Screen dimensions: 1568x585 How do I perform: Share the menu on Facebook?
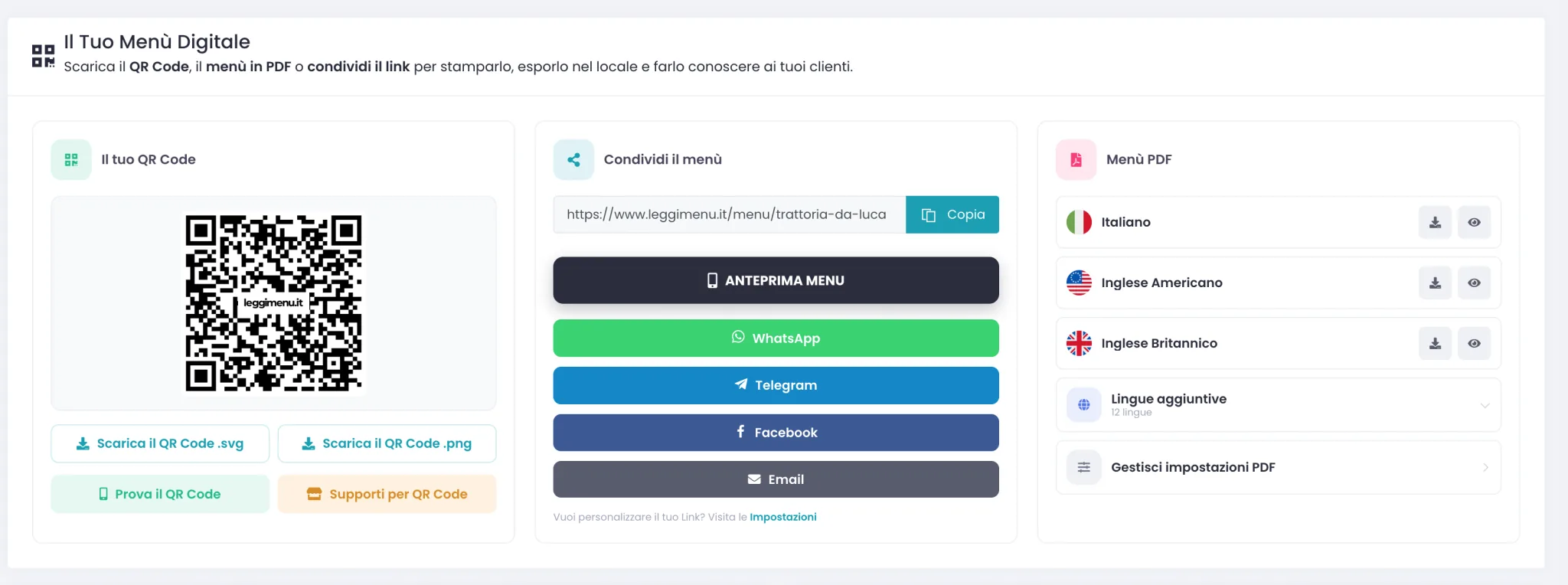click(776, 433)
